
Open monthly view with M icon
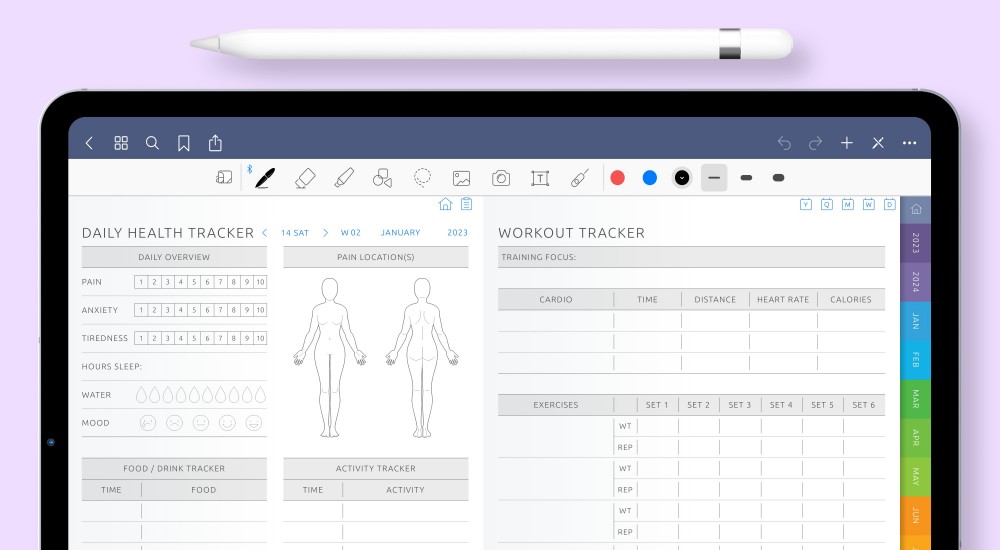(848, 204)
